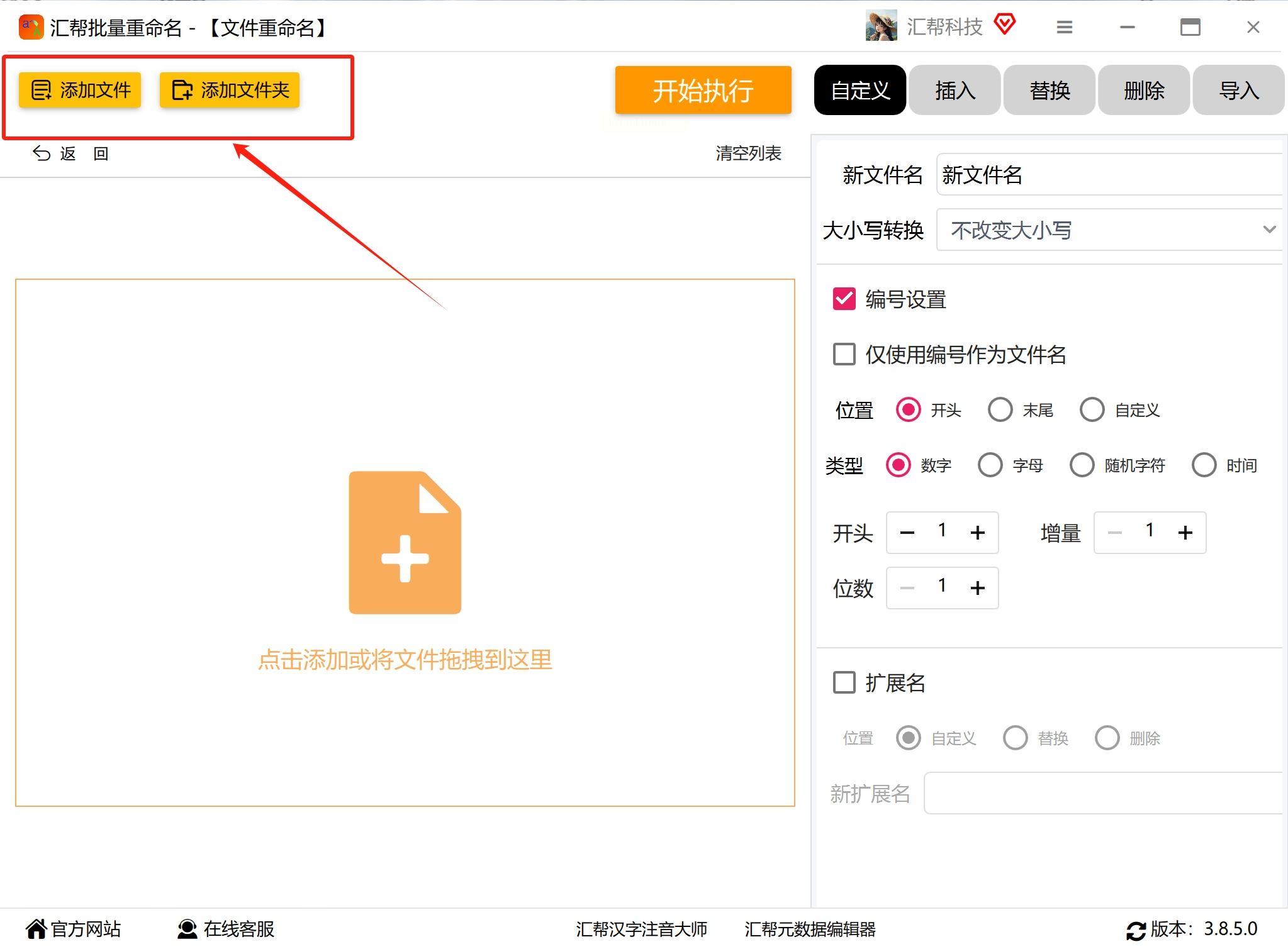Enable 仅使用编号作为文件名 checkbox

pos(844,354)
